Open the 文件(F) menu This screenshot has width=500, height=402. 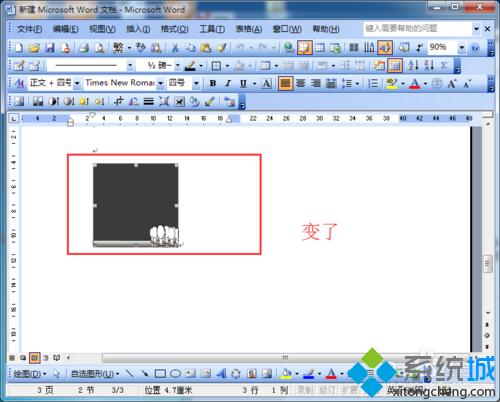[29, 29]
